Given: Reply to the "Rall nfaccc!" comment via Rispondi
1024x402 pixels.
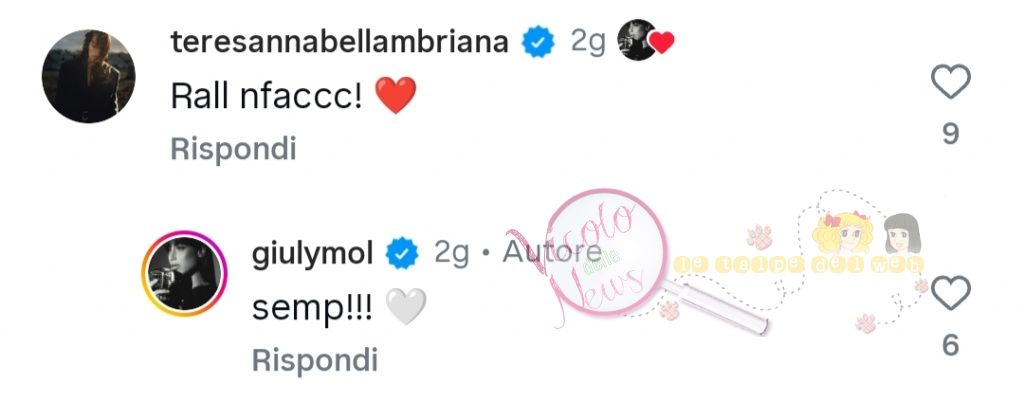Looking at the screenshot, I should (233, 149).
